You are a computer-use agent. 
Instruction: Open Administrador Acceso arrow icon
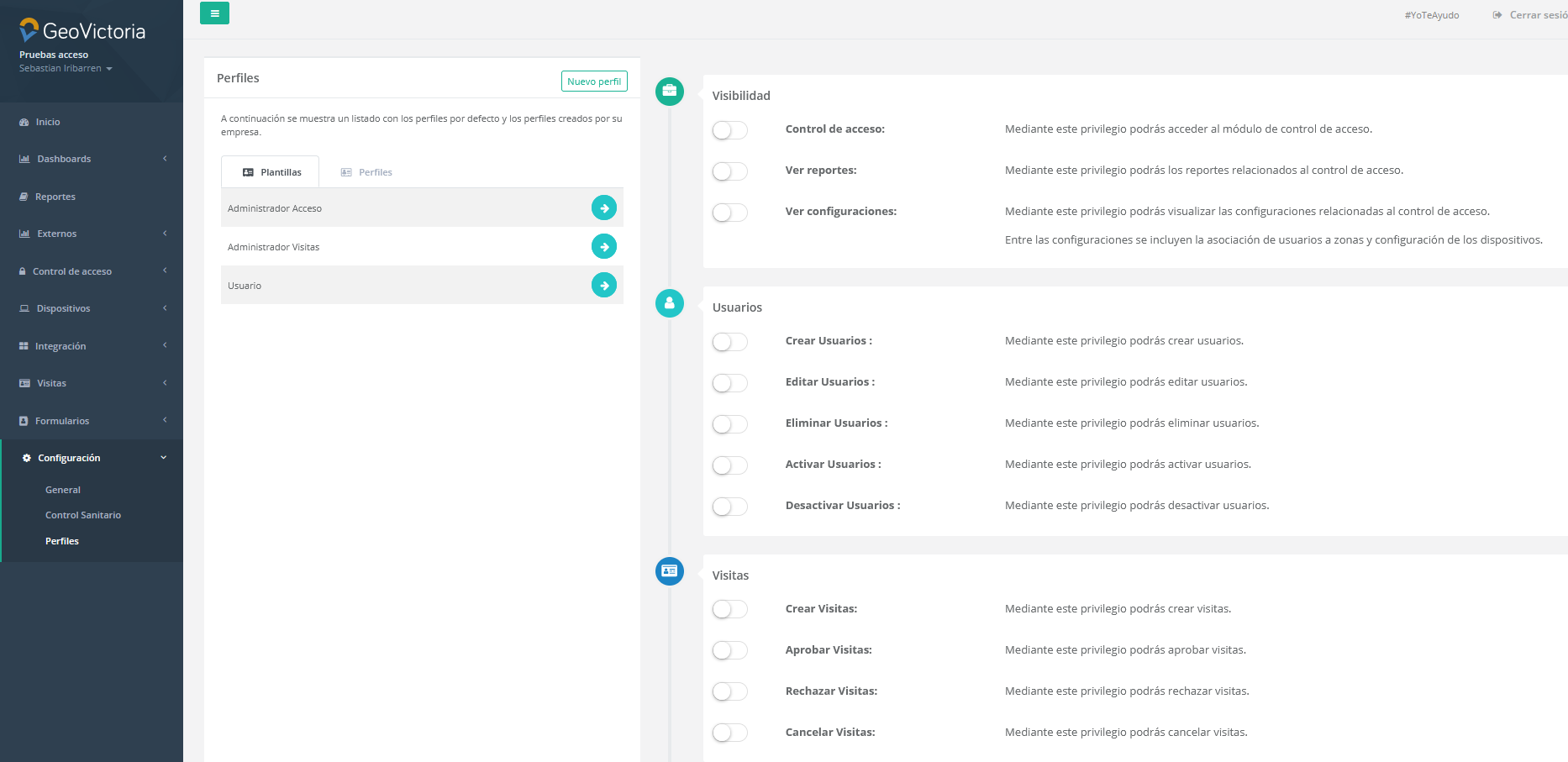pos(603,208)
